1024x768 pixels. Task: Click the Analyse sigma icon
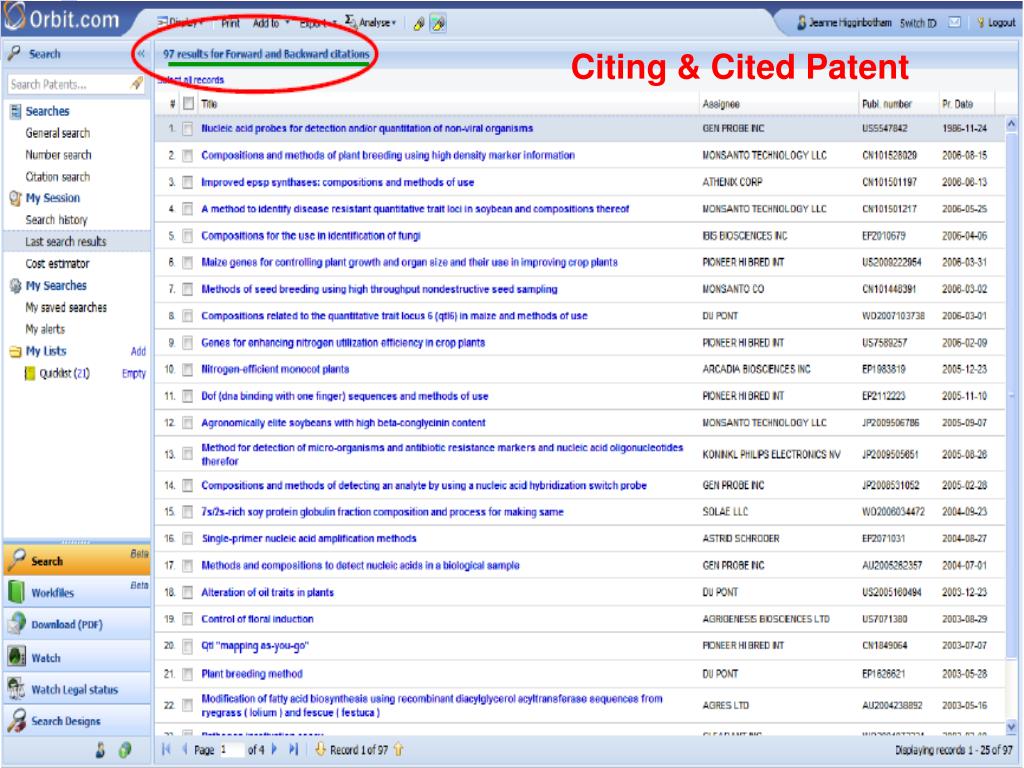point(350,22)
